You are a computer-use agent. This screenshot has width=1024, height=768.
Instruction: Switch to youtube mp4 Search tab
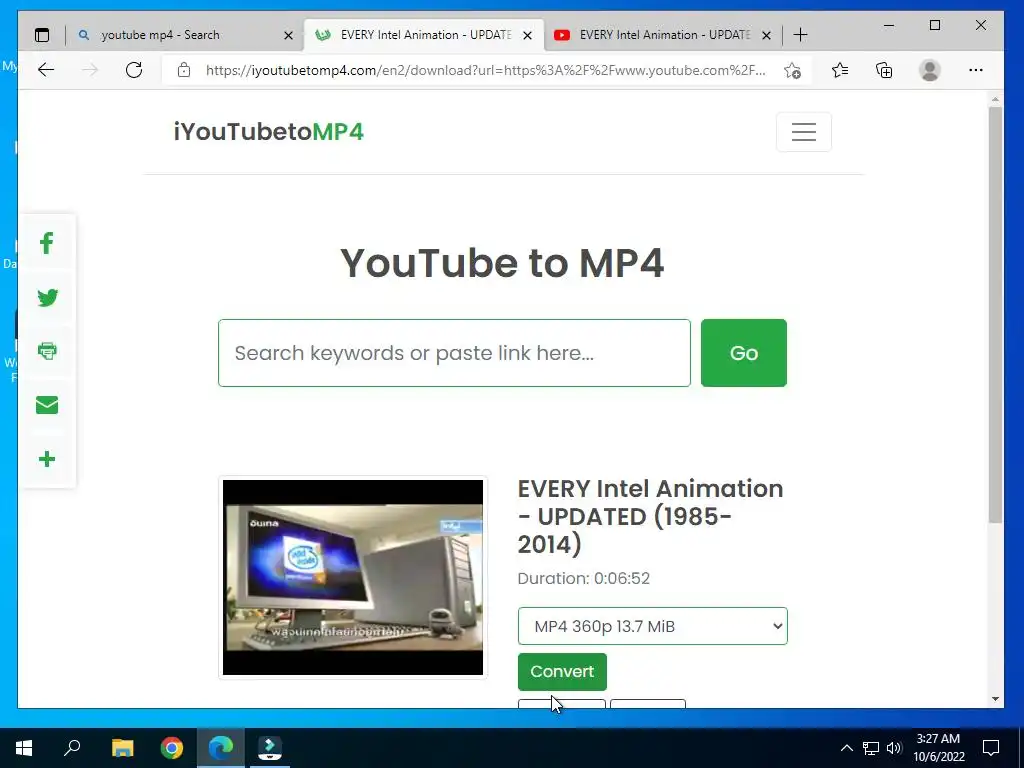(x=185, y=35)
